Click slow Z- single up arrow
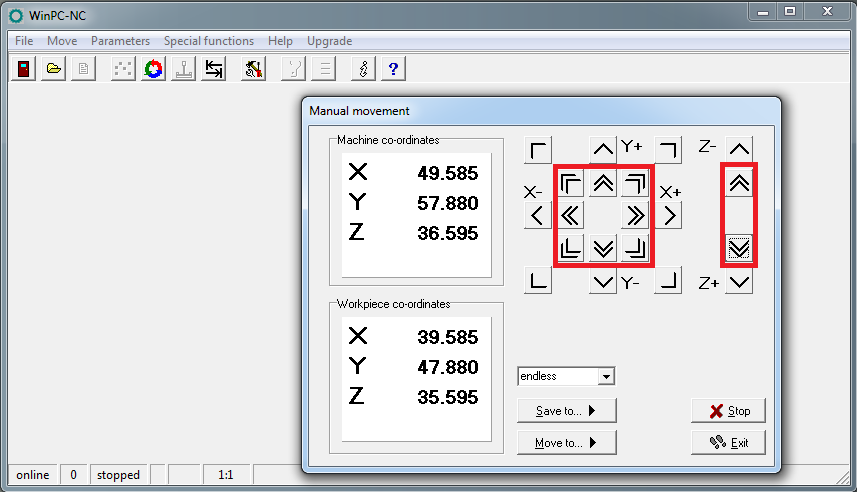This screenshot has height=492, width=857. pyautogui.click(x=739, y=149)
